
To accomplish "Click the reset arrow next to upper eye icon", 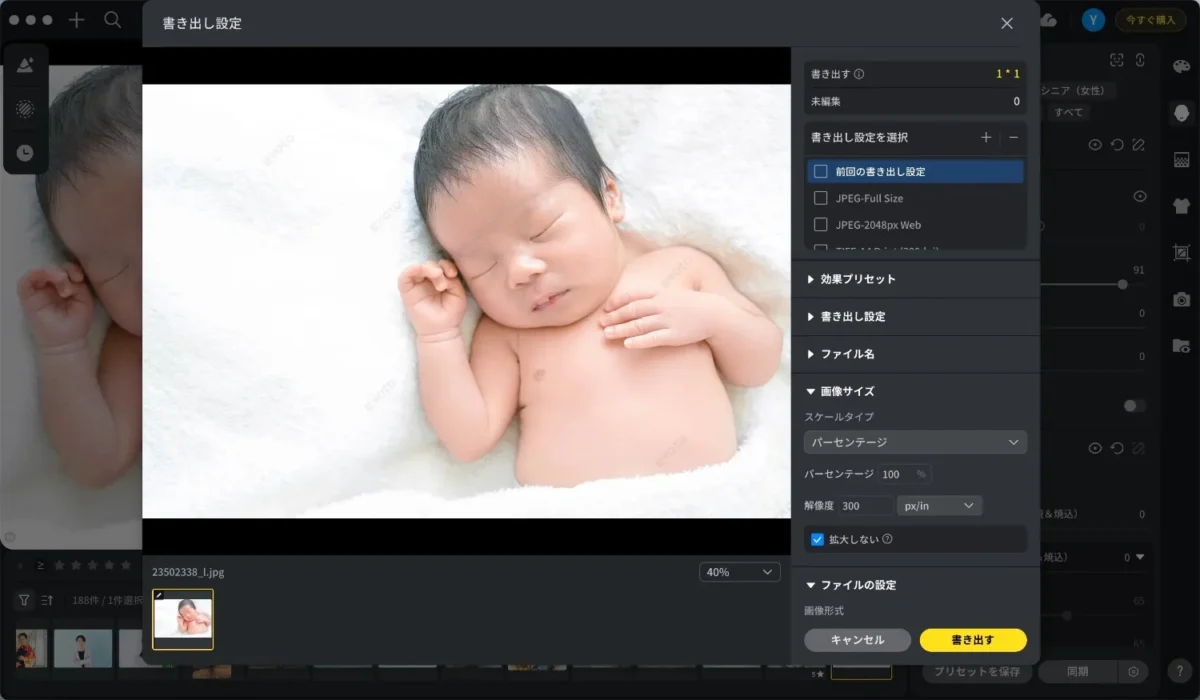I will point(1116,145).
